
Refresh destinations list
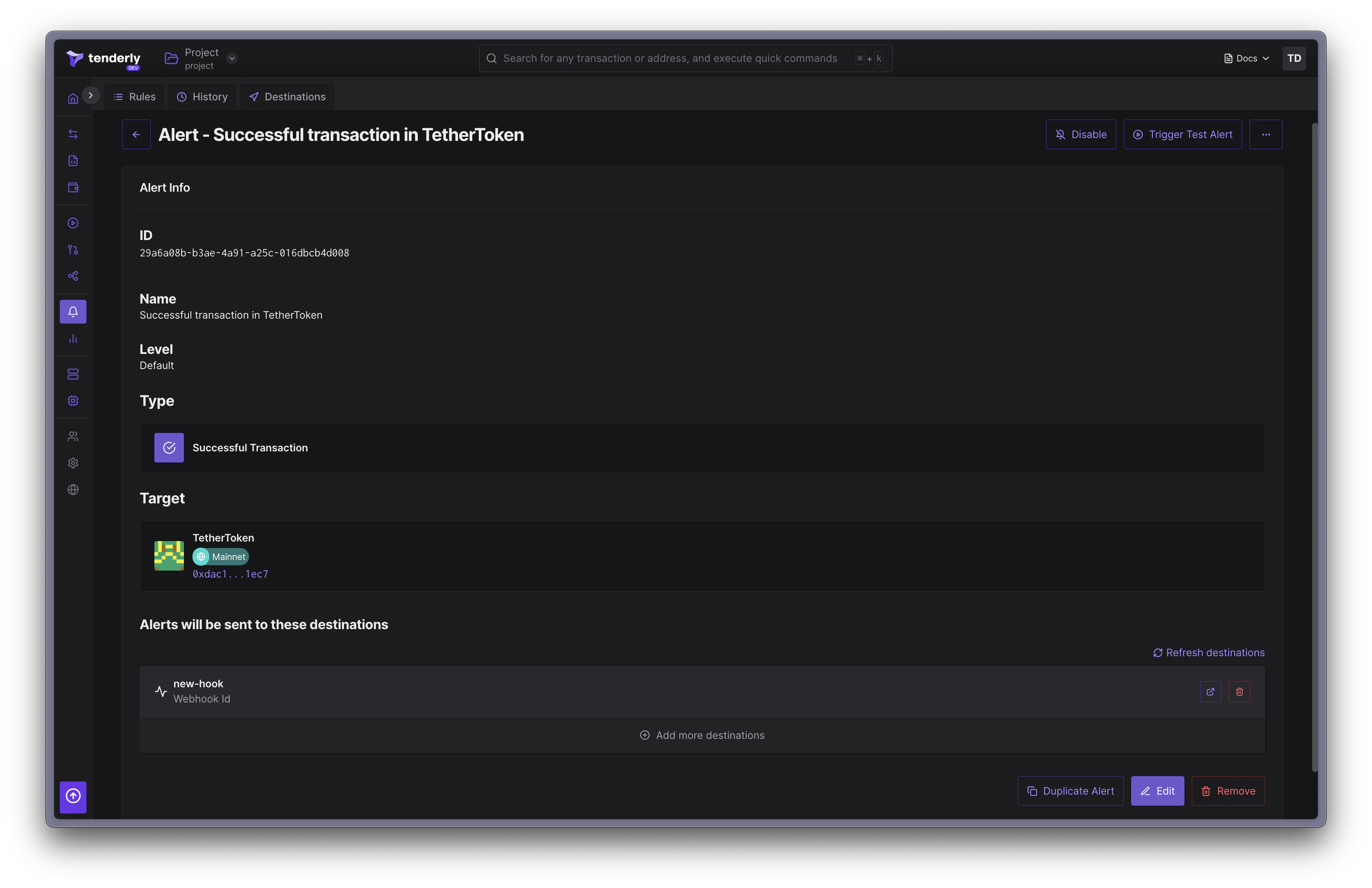(x=1209, y=653)
